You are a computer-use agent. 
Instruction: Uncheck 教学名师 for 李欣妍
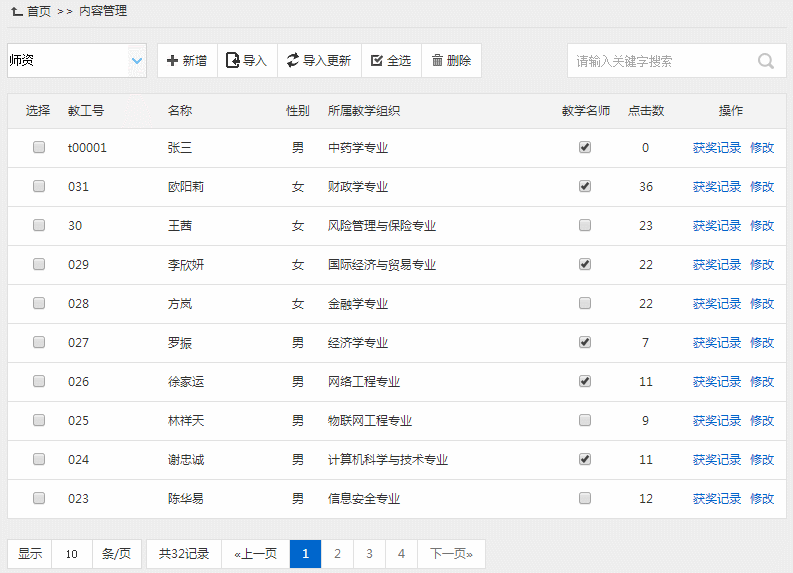[x=585, y=264]
